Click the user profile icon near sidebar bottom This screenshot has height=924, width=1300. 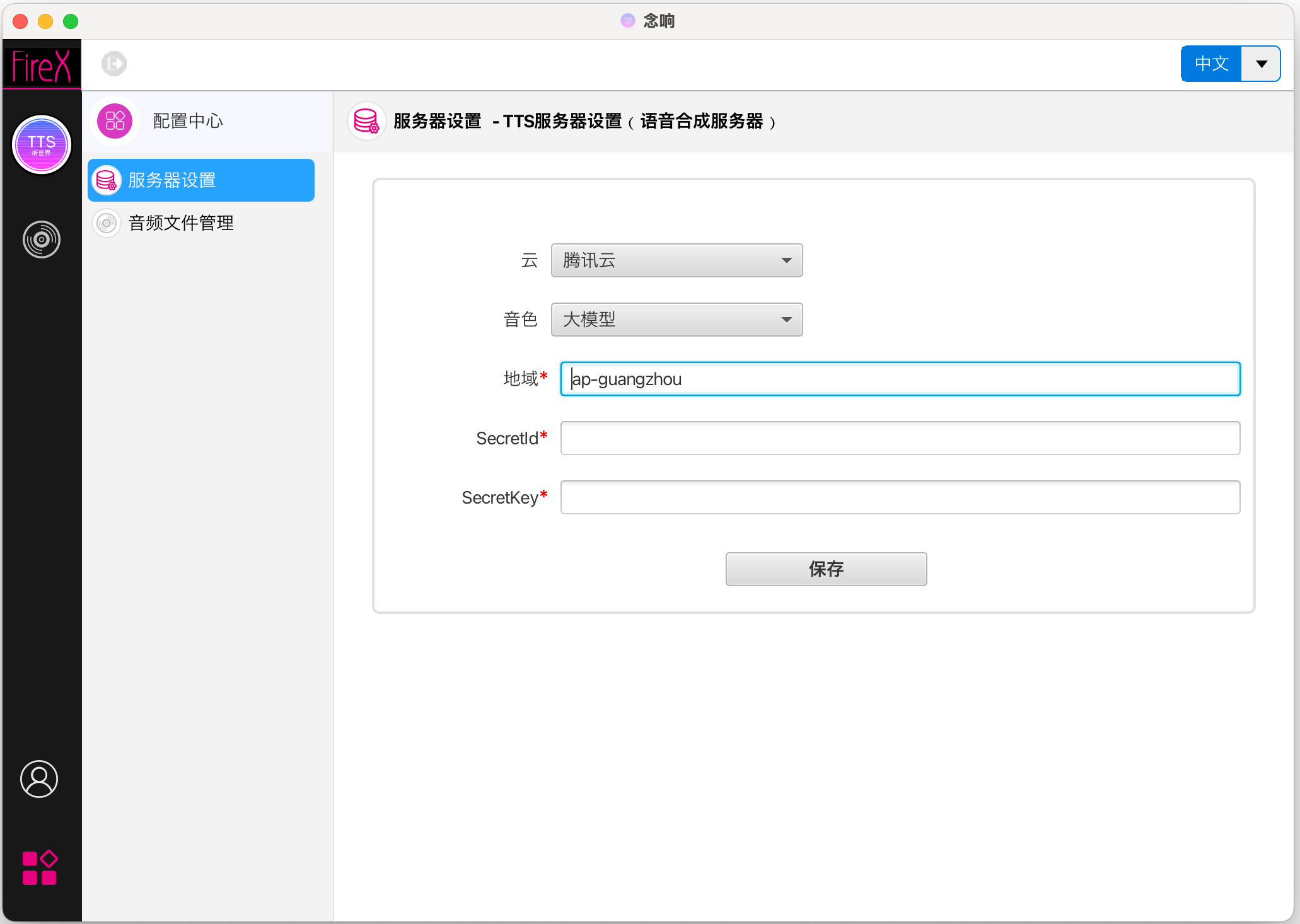39,779
